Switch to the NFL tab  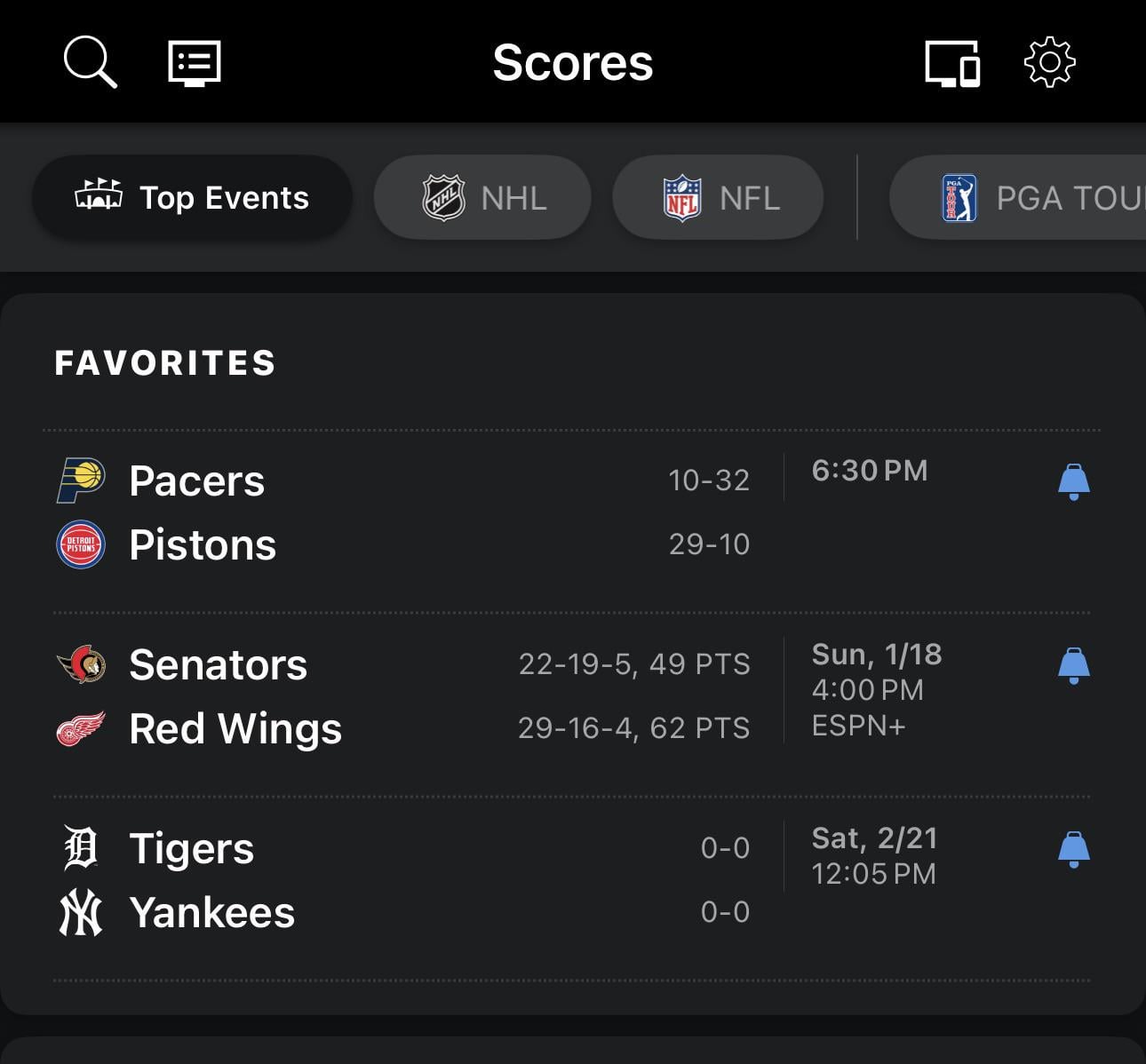click(719, 197)
